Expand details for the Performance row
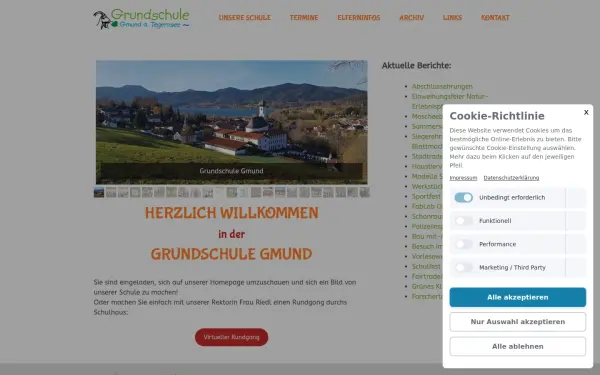The image size is (600, 375). (576, 244)
